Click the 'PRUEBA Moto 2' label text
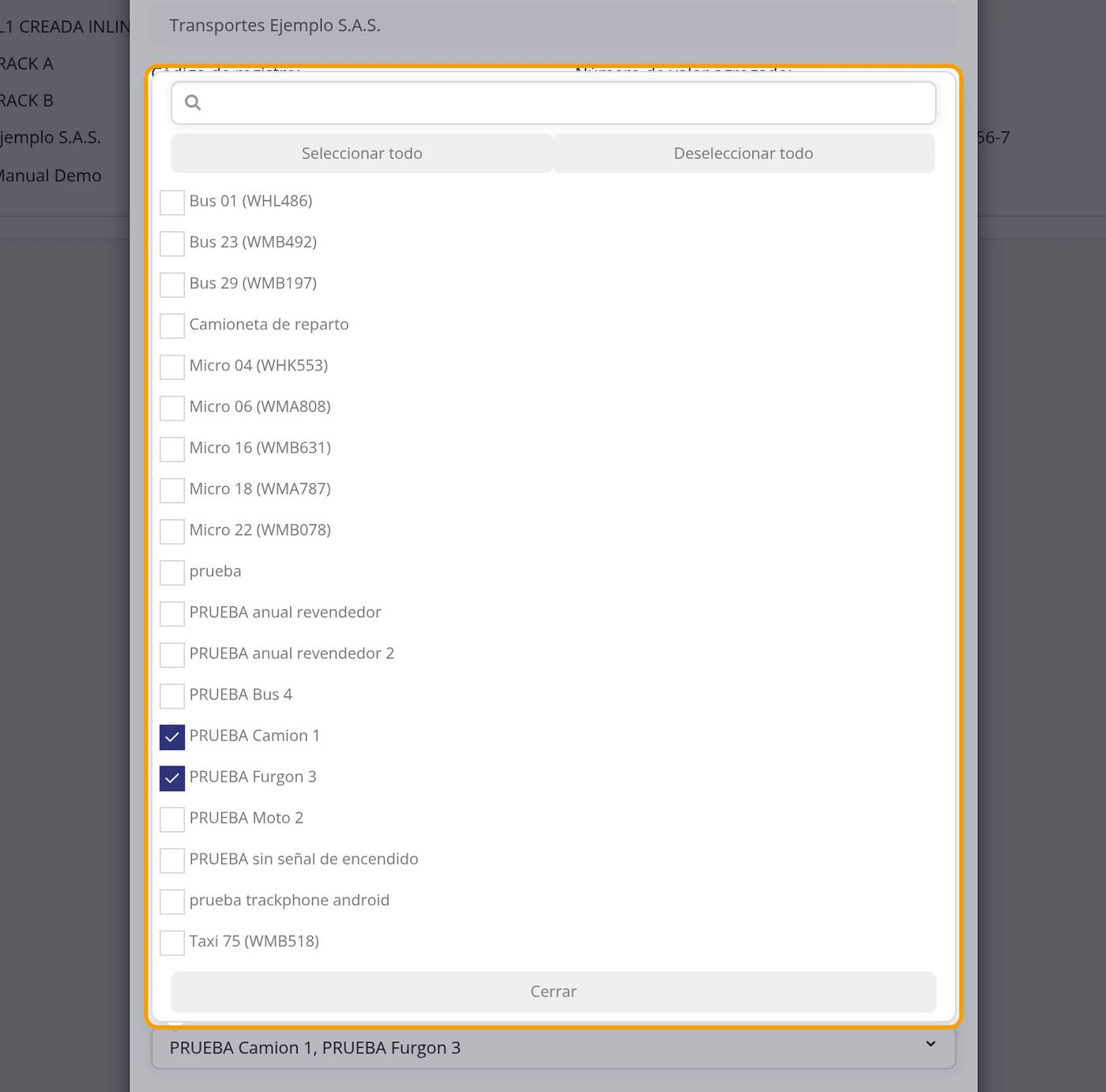Screen dimensions: 1106x1092 [246, 818]
